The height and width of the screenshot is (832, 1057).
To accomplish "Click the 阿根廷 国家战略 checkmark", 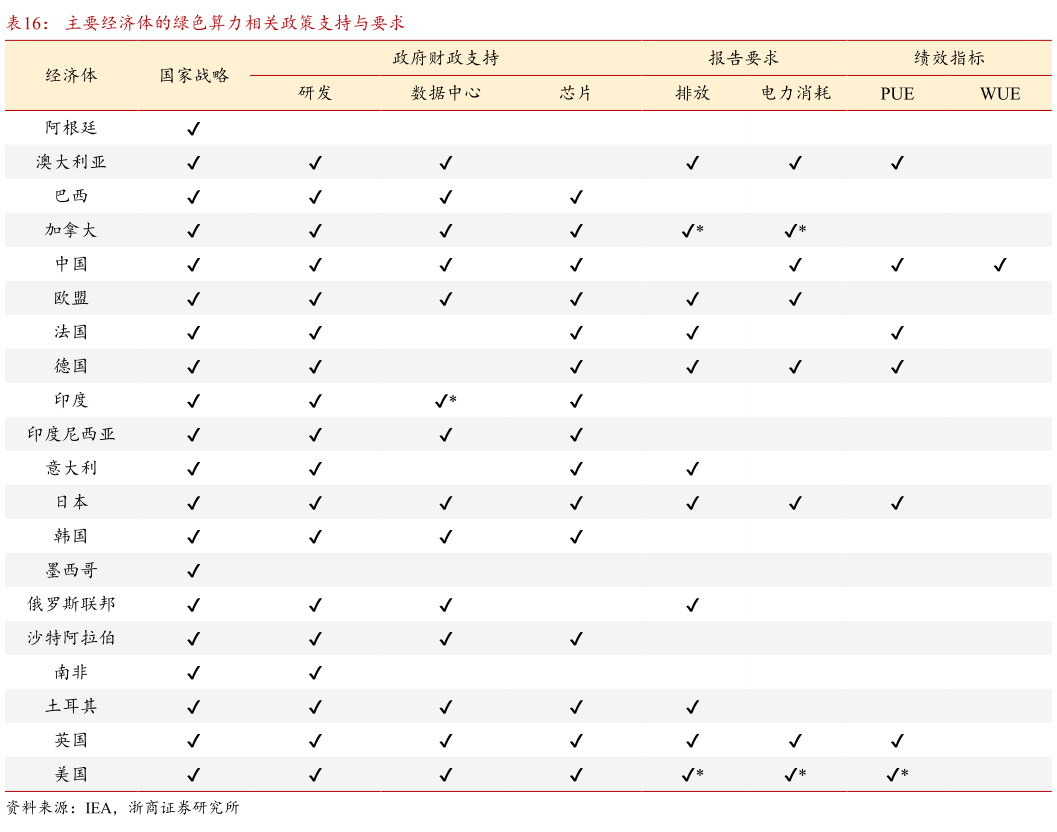I will tap(193, 129).
